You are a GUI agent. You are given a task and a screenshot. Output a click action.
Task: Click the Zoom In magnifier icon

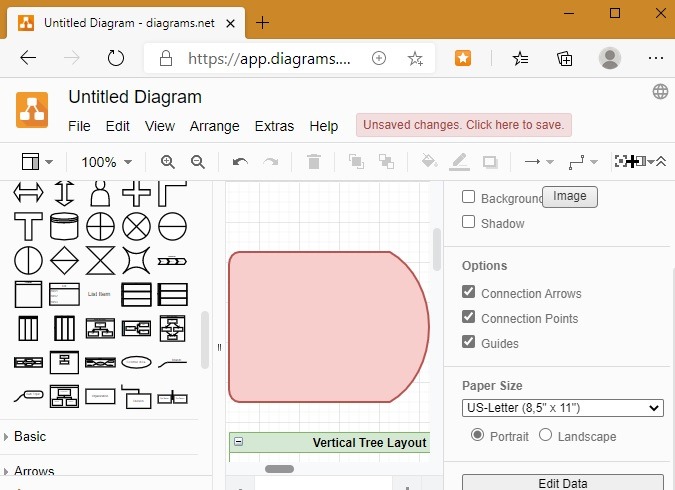coord(167,162)
